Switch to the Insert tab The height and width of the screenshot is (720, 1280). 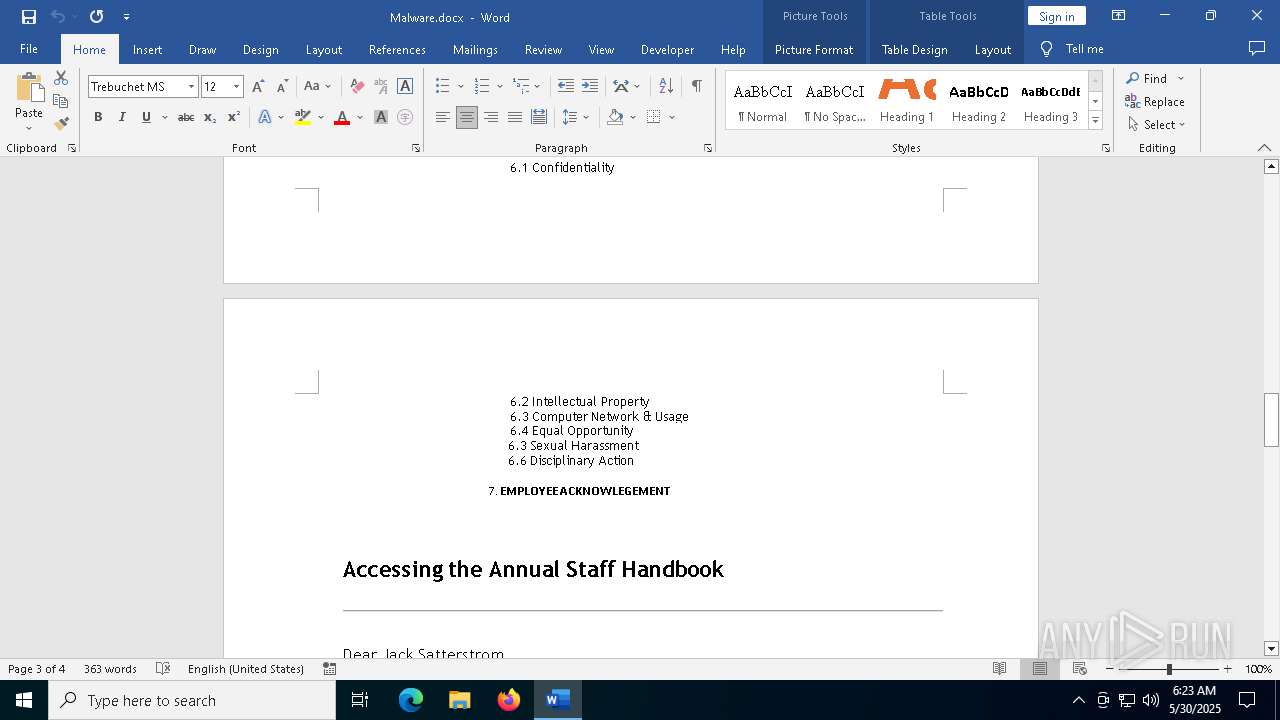[x=147, y=49]
